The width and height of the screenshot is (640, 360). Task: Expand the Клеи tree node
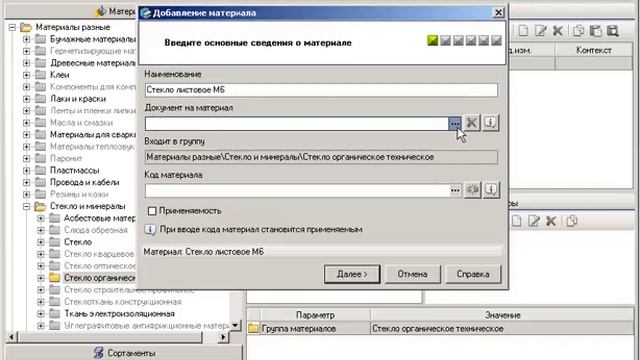27,75
